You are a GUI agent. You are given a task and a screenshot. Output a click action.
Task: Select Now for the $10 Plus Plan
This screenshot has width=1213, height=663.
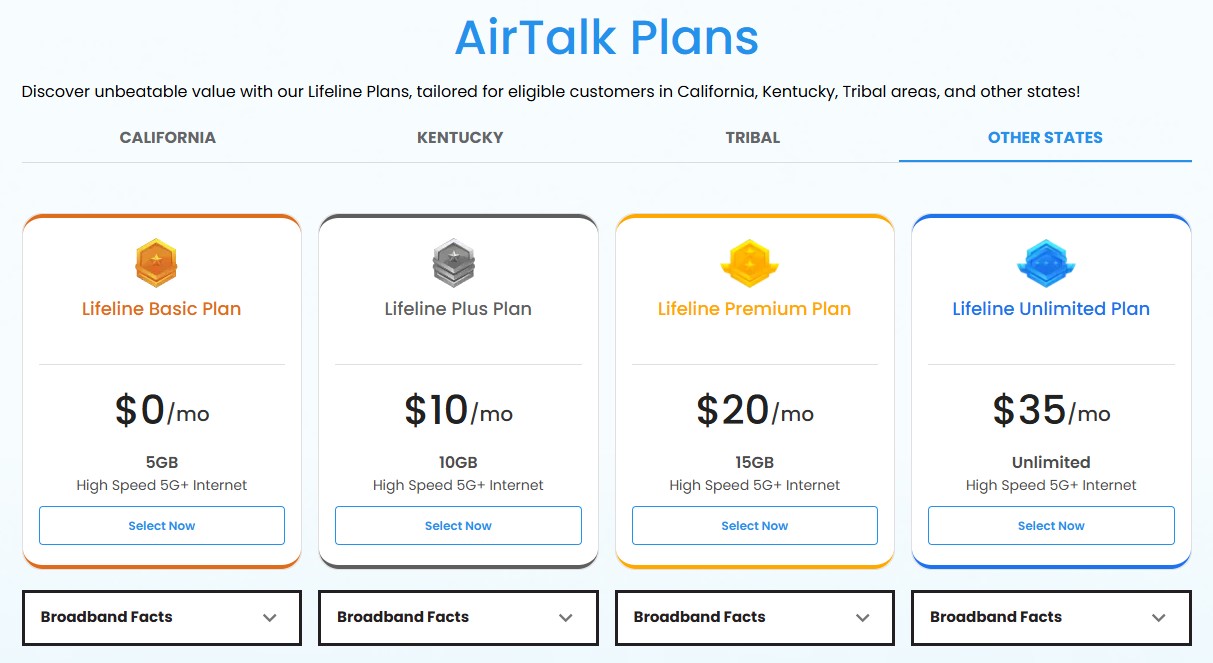(457, 525)
